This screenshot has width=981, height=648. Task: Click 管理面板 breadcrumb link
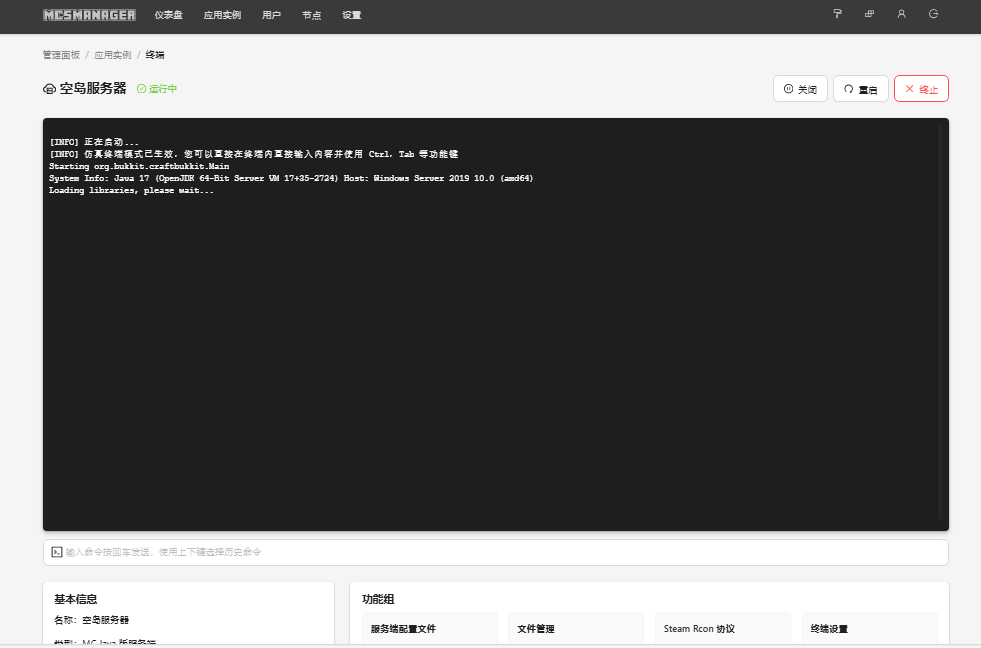click(x=61, y=55)
